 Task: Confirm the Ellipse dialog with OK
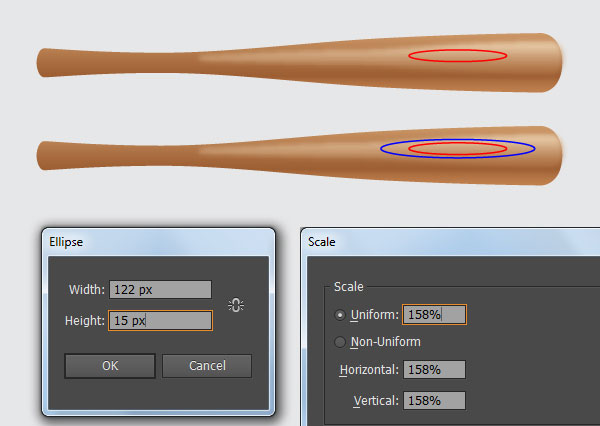[110, 366]
